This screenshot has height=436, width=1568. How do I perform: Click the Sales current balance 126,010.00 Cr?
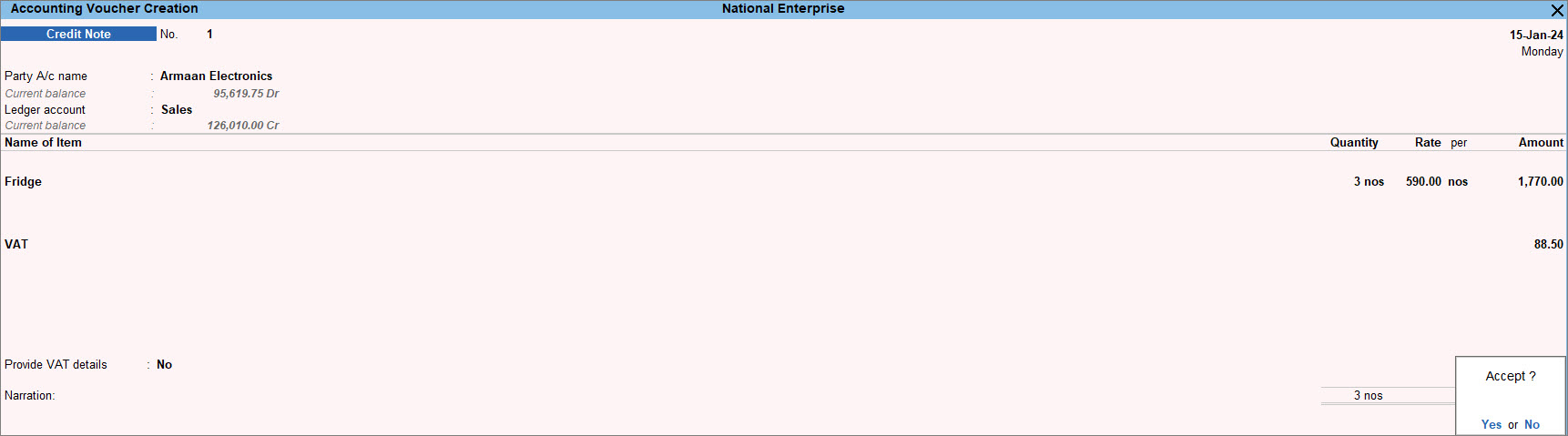243,125
